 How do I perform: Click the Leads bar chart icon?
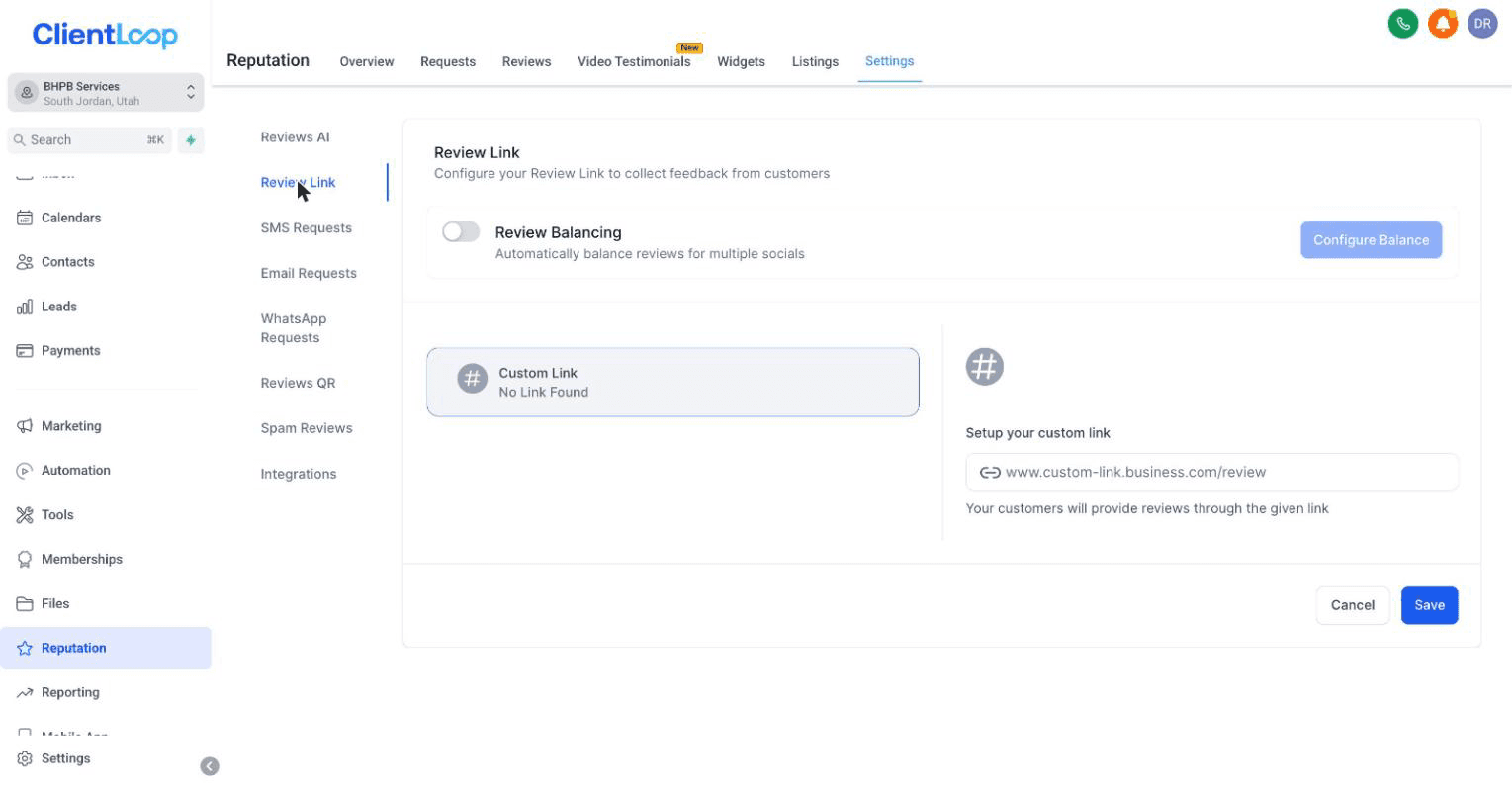25,307
